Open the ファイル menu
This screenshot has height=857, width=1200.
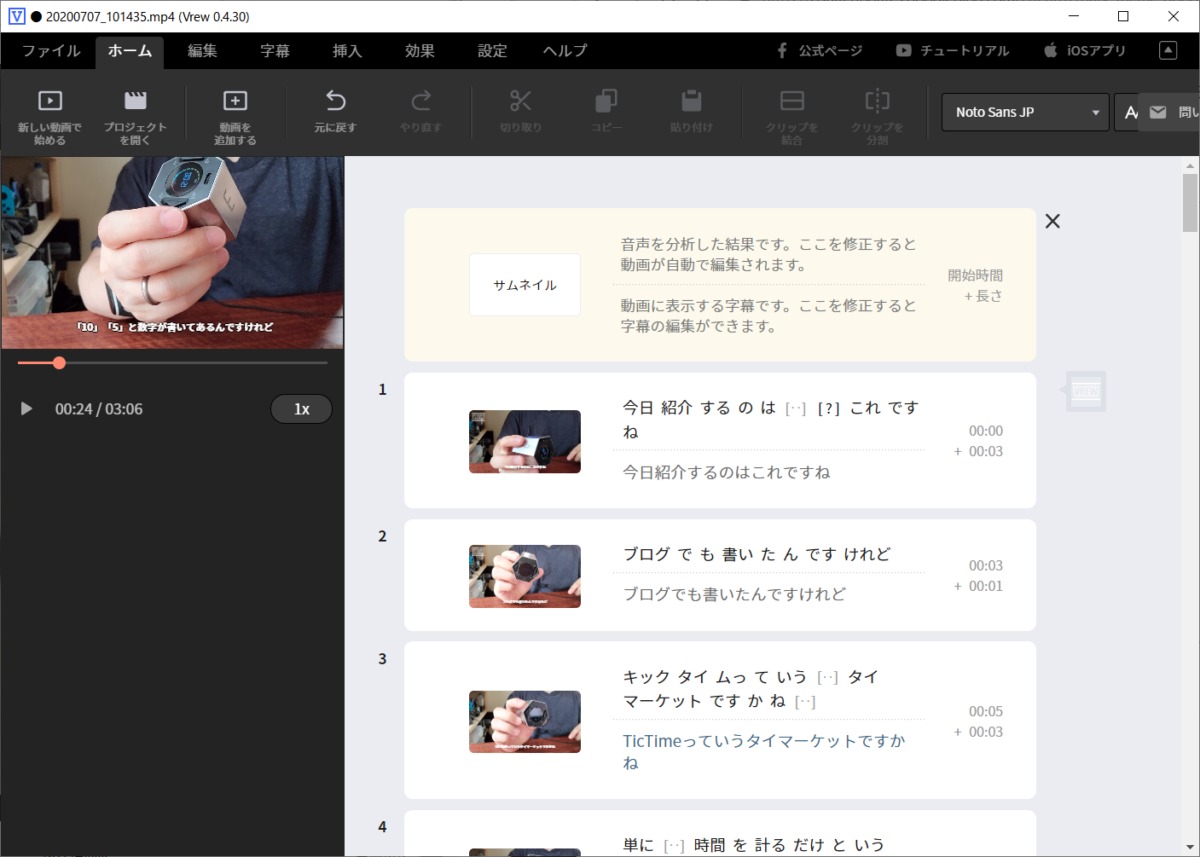(51, 51)
